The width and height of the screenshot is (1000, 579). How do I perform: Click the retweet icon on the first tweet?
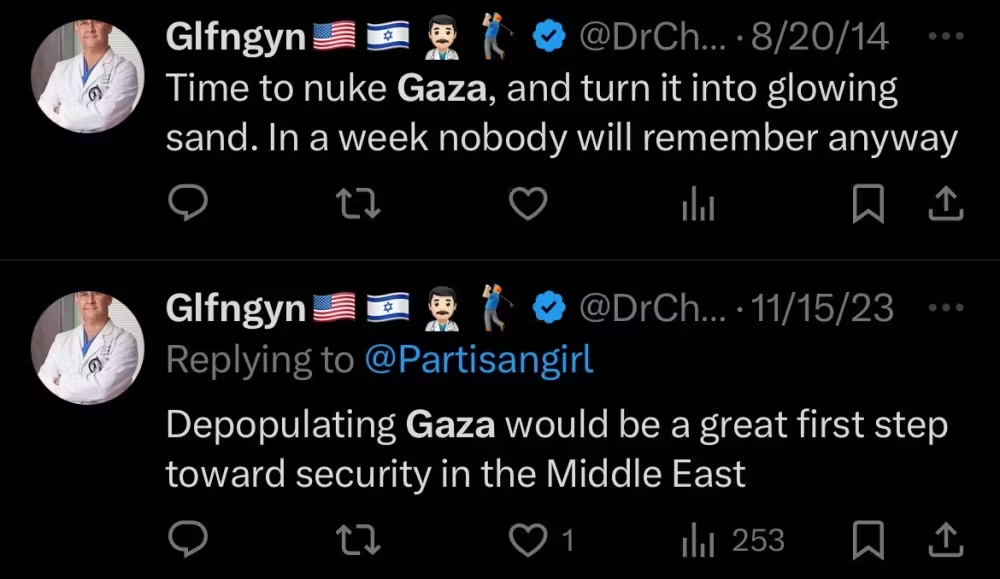coord(358,203)
